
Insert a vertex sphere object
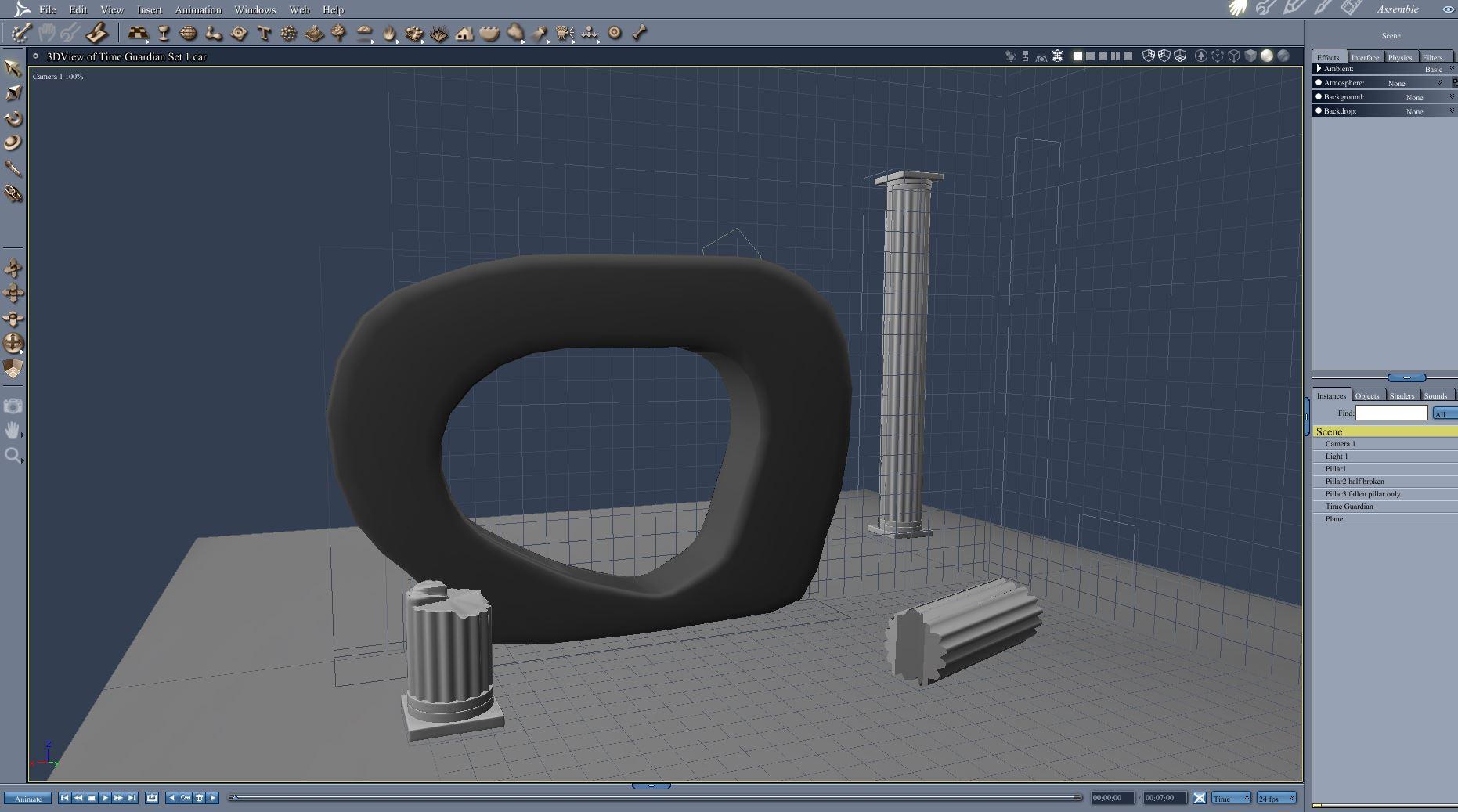(188, 33)
